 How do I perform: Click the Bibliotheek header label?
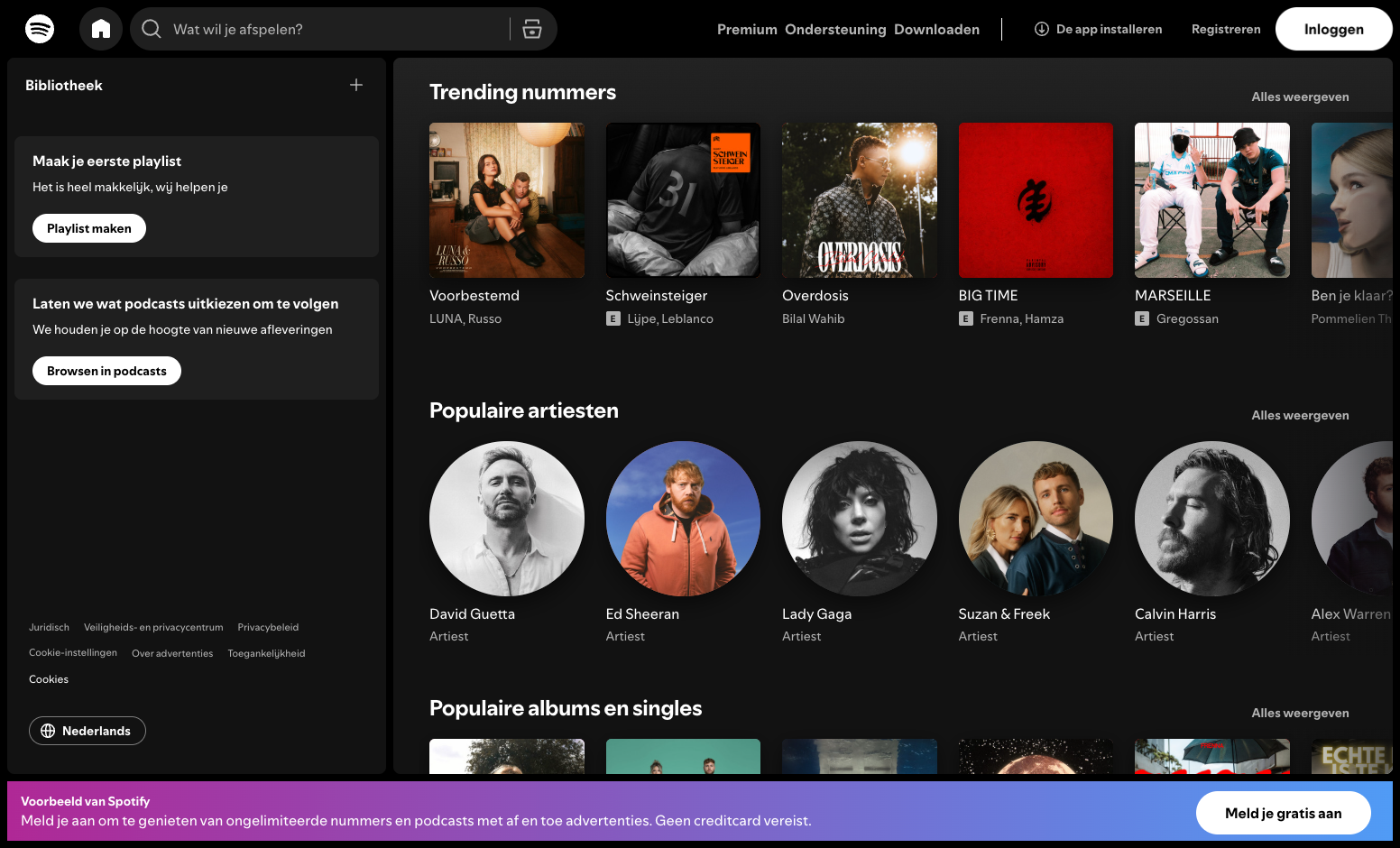(64, 85)
